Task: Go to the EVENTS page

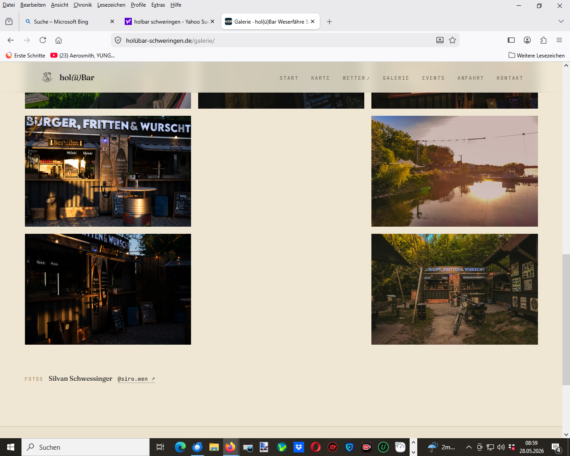Action: click(433, 78)
